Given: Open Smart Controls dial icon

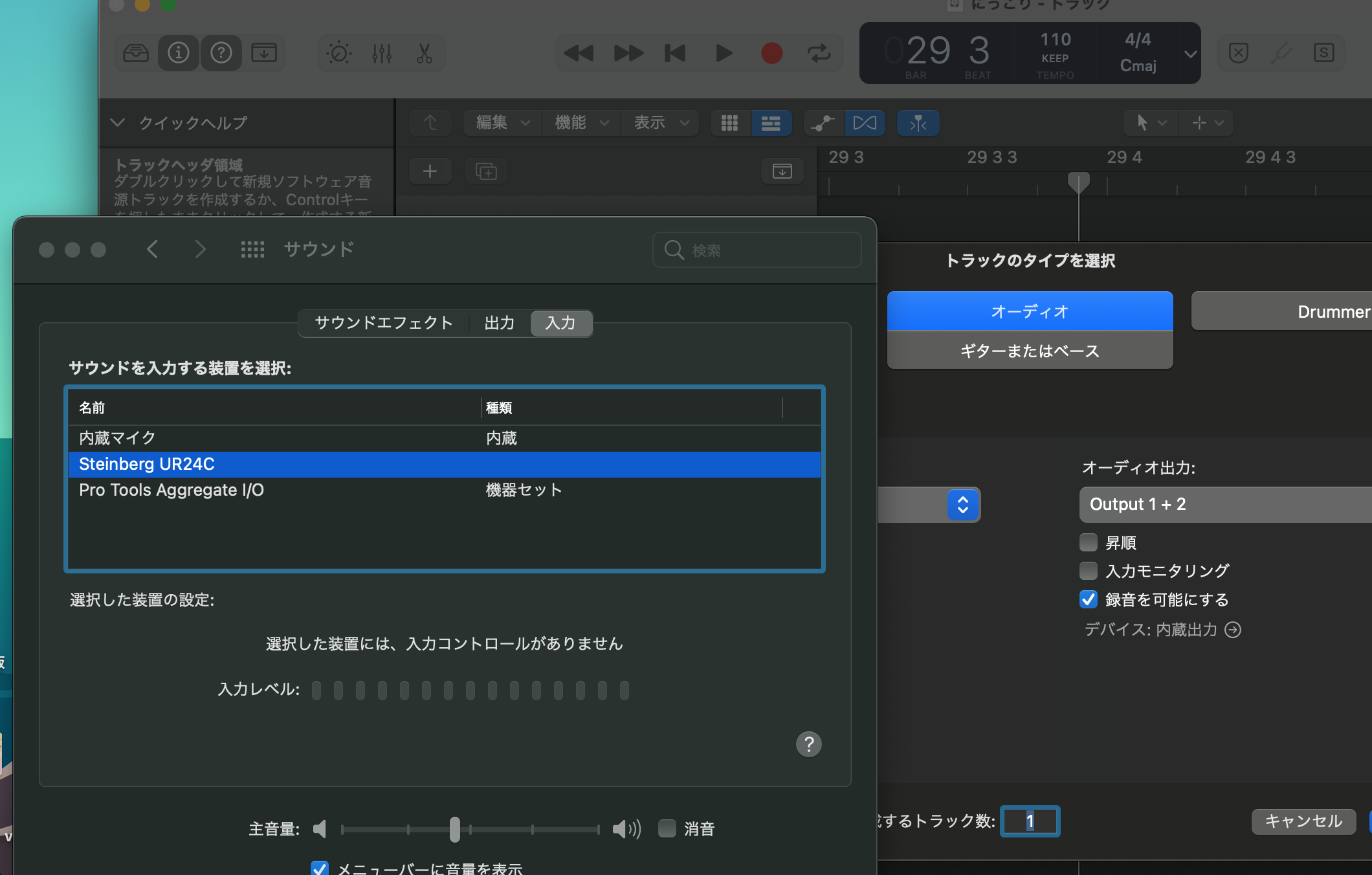Looking at the screenshot, I should click(338, 52).
